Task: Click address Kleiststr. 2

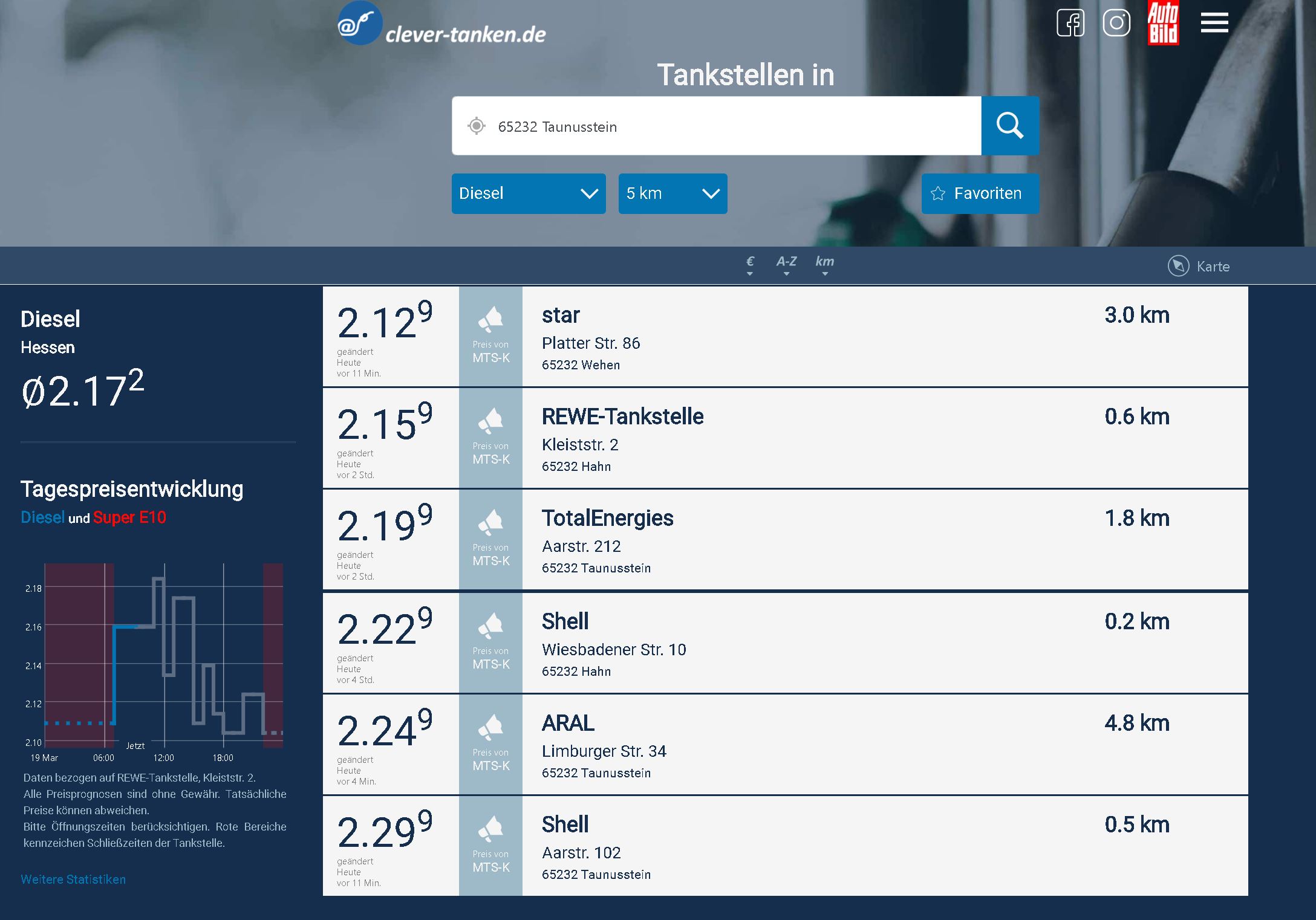Action: click(x=580, y=445)
